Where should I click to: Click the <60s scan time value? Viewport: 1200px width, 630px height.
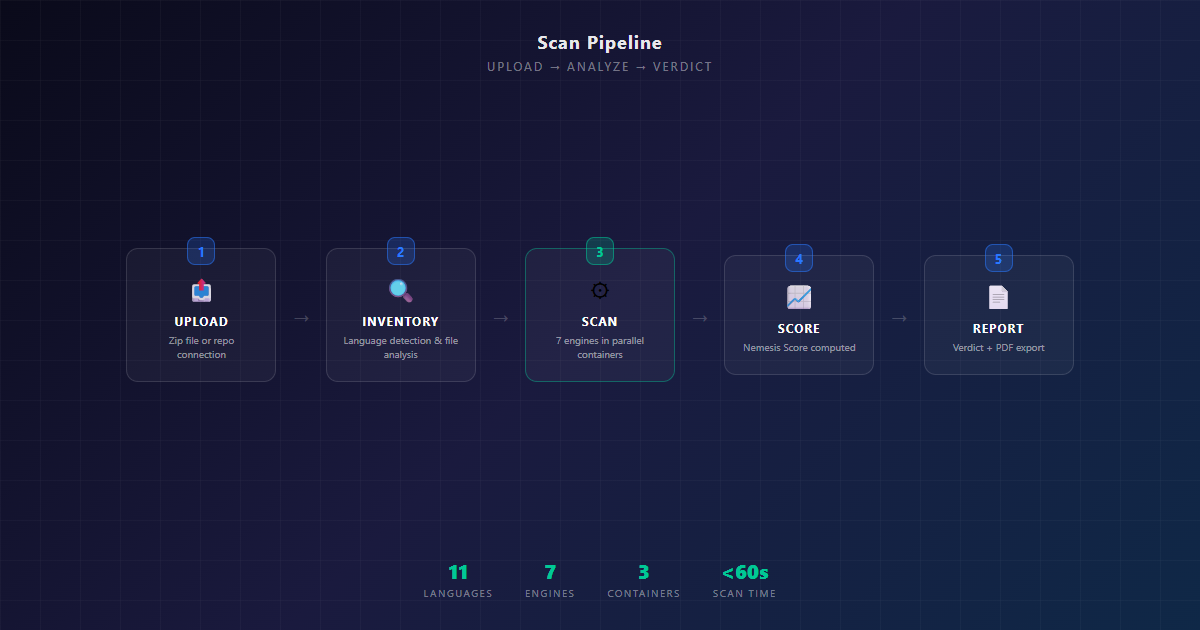coord(745,573)
